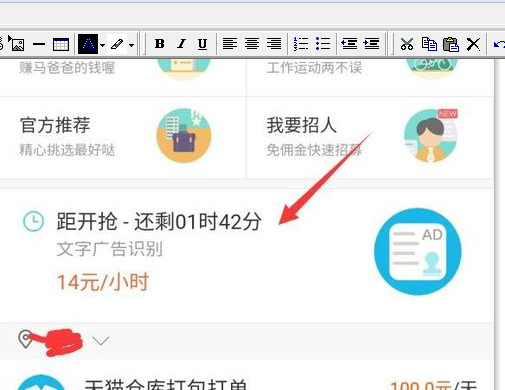Click the 14元/小时 wage text
This screenshot has width=505, height=390.
pyautogui.click(x=103, y=282)
